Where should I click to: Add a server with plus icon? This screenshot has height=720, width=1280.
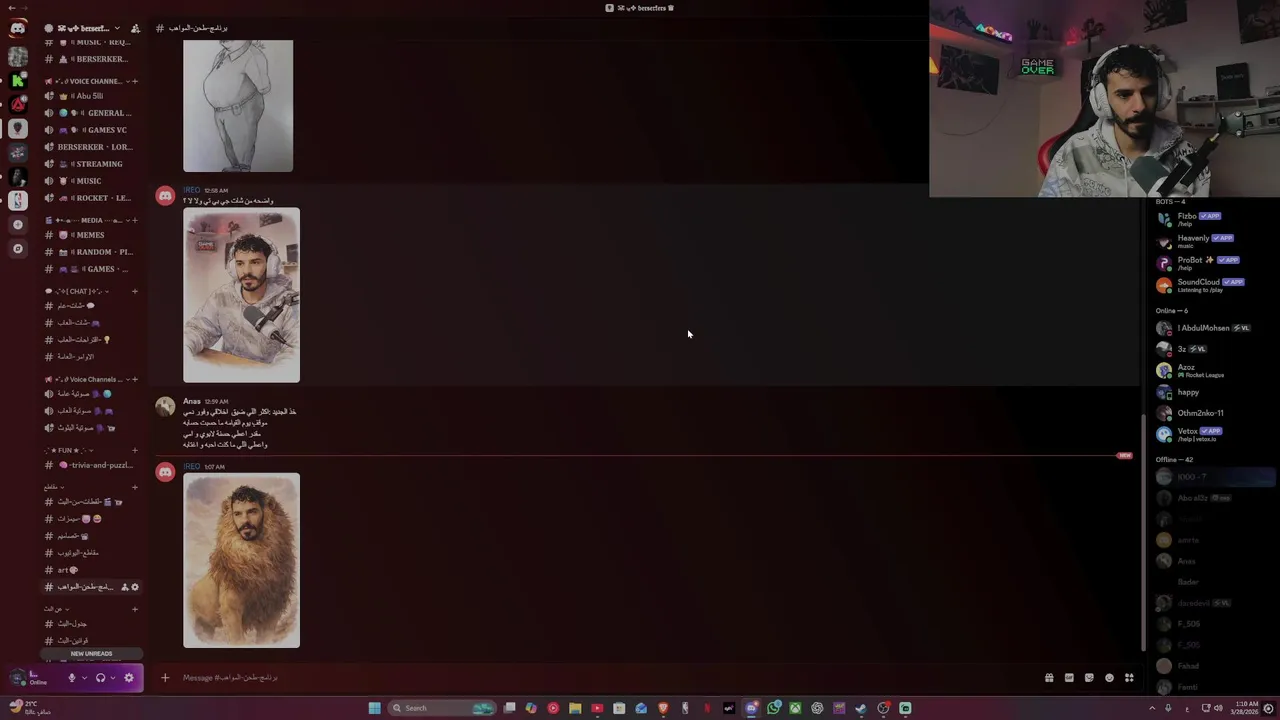18,224
